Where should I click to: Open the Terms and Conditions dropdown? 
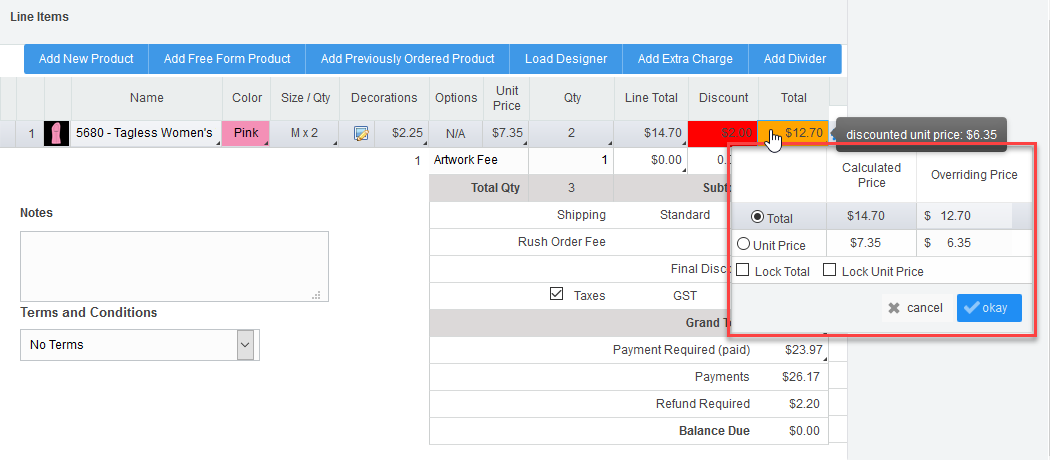tap(140, 345)
